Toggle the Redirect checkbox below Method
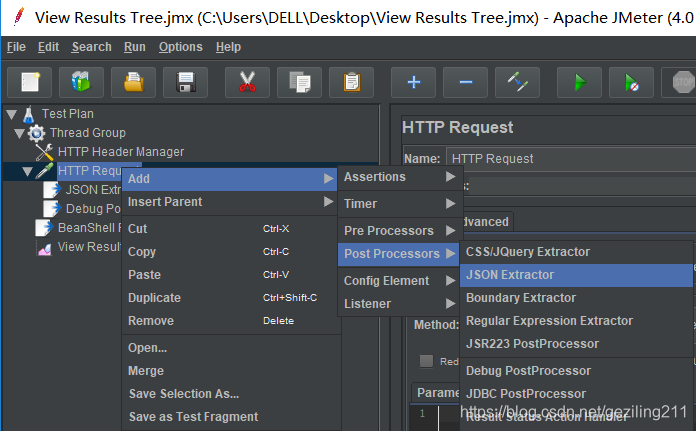The width and height of the screenshot is (696, 431). coord(426,361)
